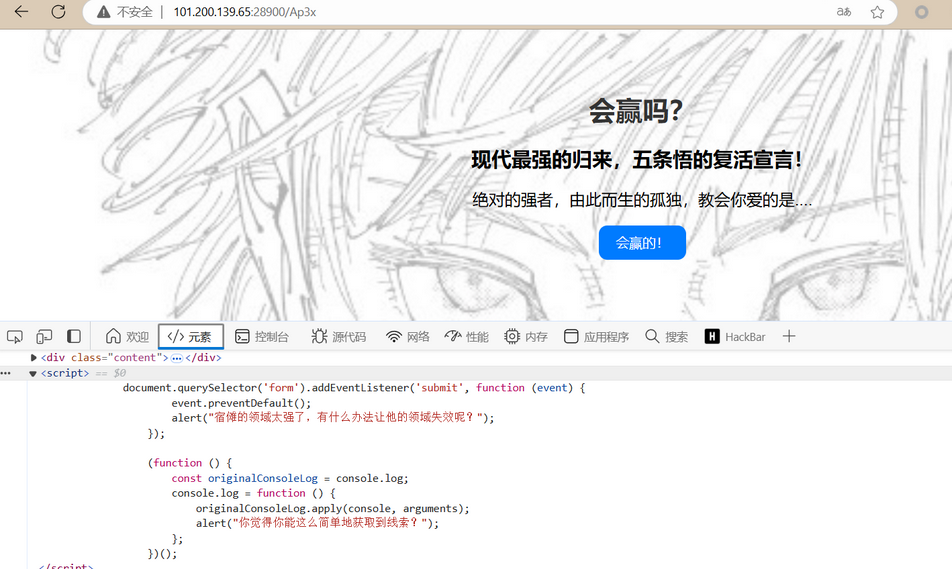The height and width of the screenshot is (569, 952).
Task: Add a new tool with the plus icon
Action: click(x=789, y=336)
